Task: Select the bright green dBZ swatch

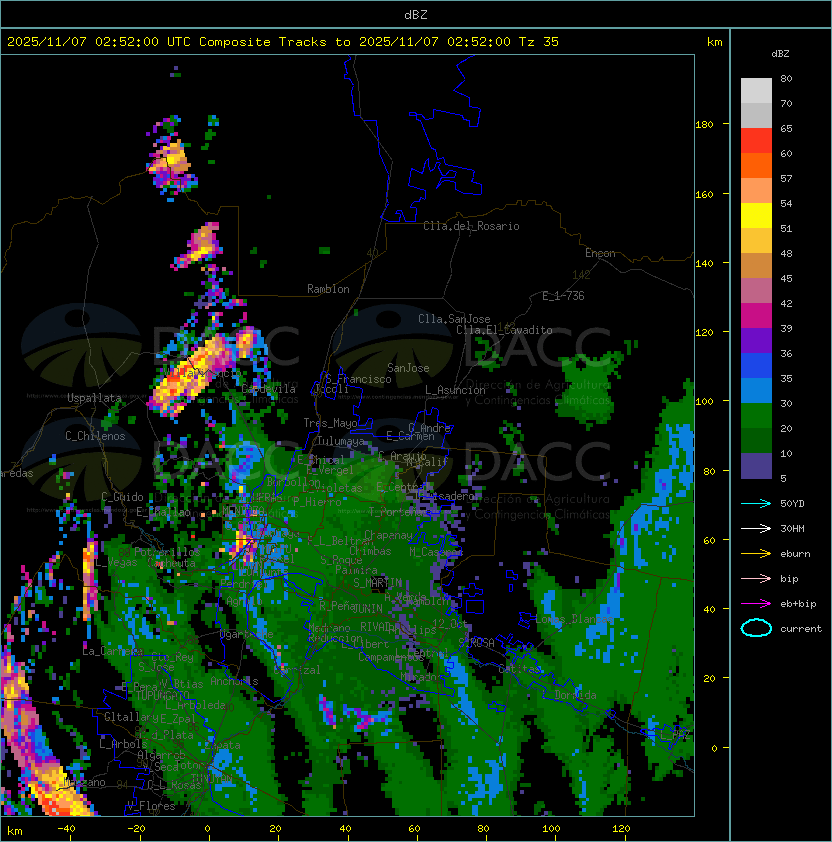Action: pos(756,416)
